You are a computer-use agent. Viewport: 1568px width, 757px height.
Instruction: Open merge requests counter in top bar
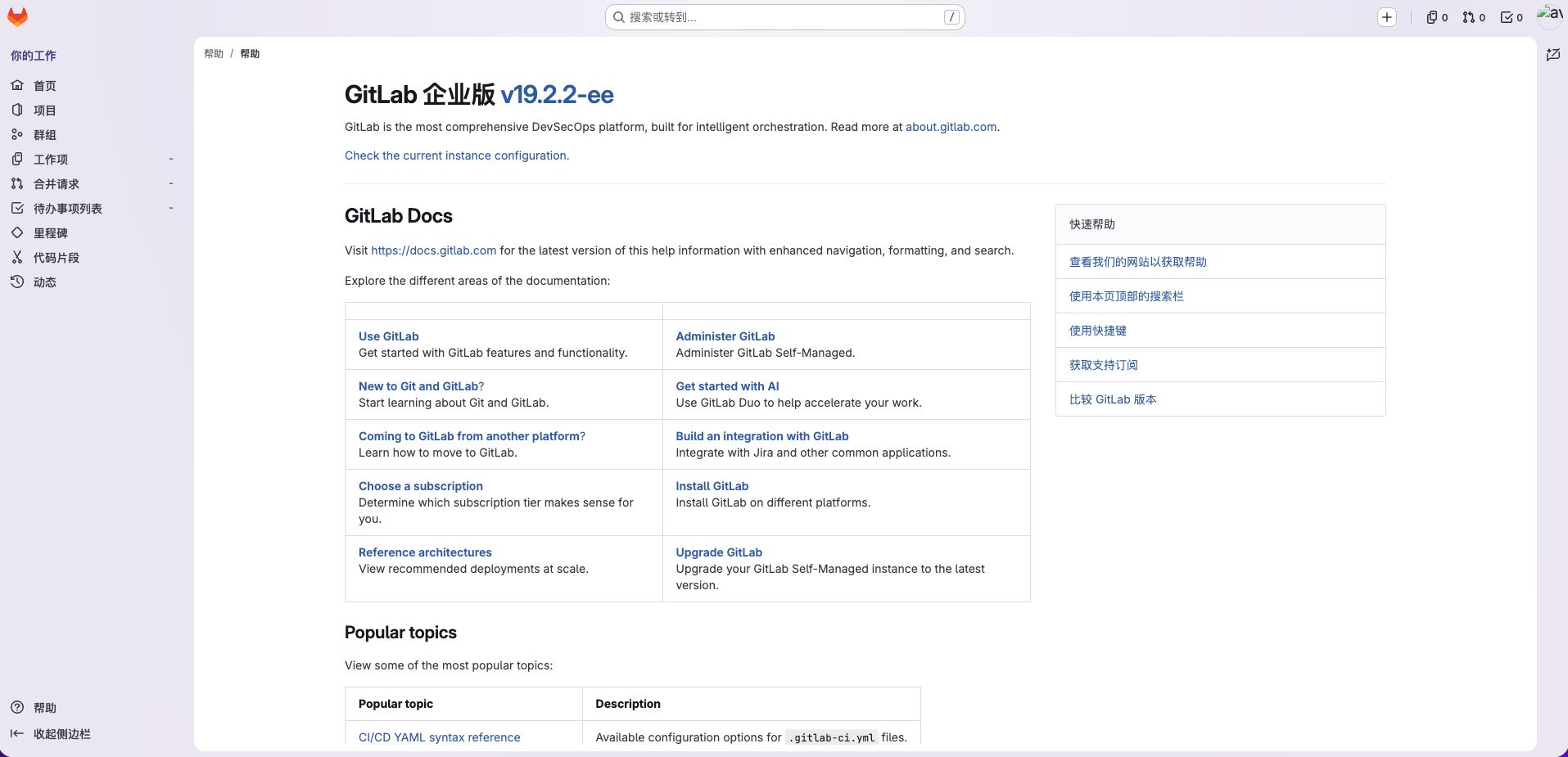[1474, 17]
